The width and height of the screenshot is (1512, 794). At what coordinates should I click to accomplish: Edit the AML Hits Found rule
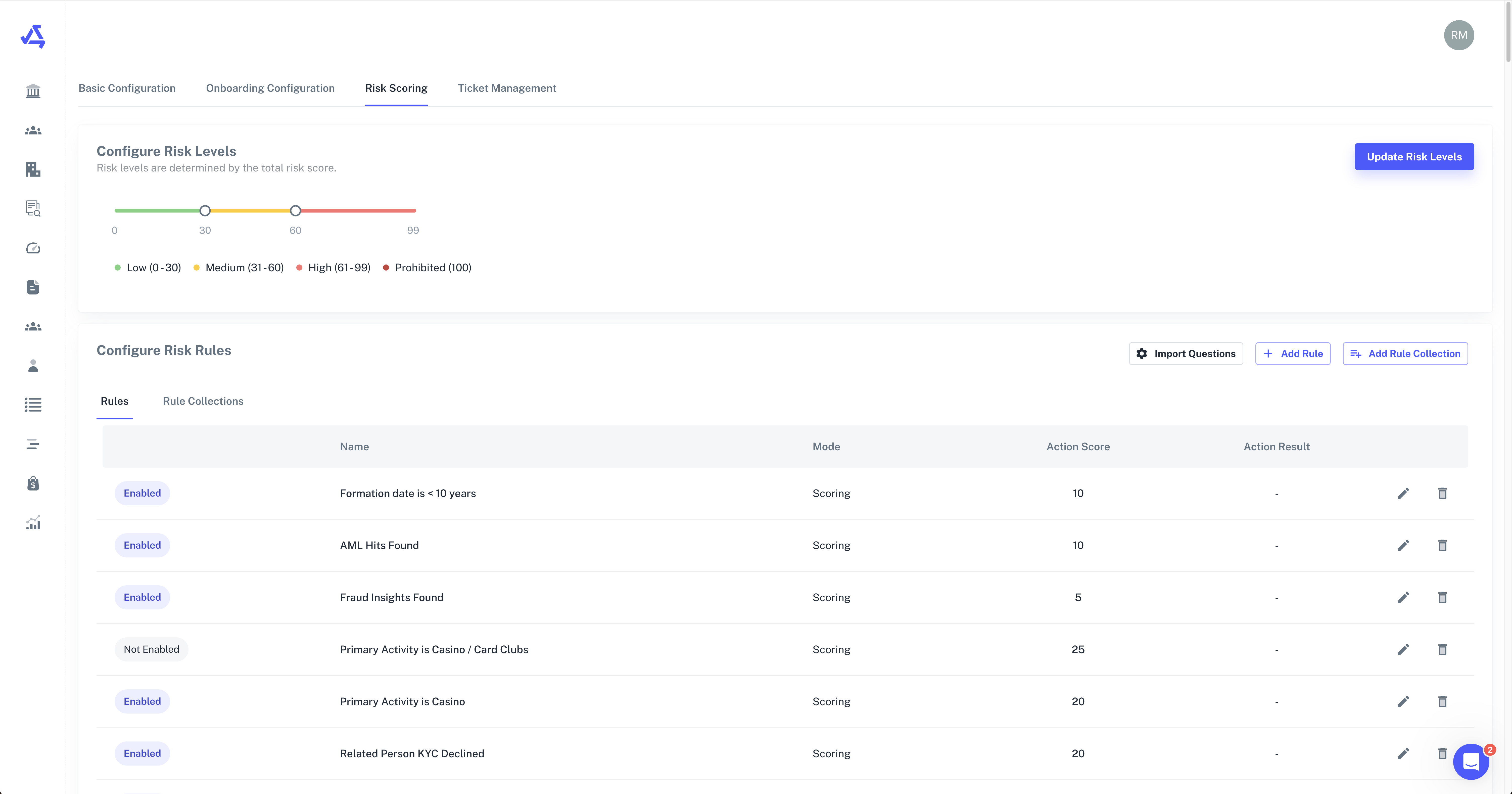1403,546
